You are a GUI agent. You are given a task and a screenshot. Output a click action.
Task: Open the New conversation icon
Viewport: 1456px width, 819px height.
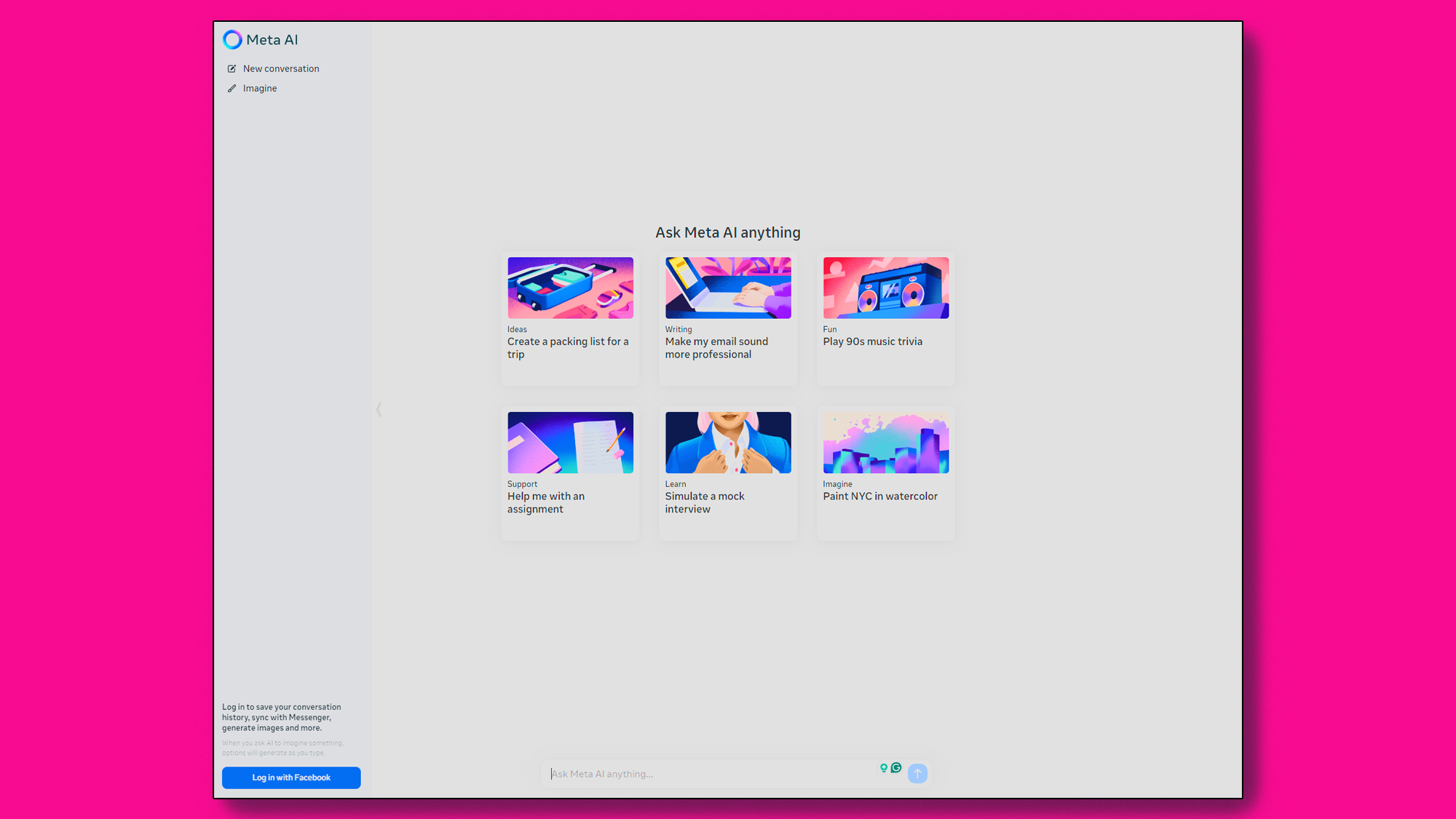tap(232, 68)
